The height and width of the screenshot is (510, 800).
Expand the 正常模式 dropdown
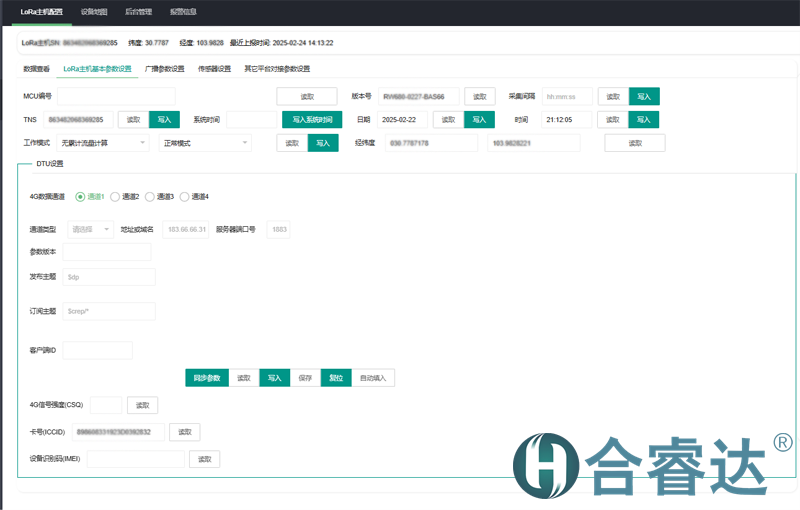205,143
